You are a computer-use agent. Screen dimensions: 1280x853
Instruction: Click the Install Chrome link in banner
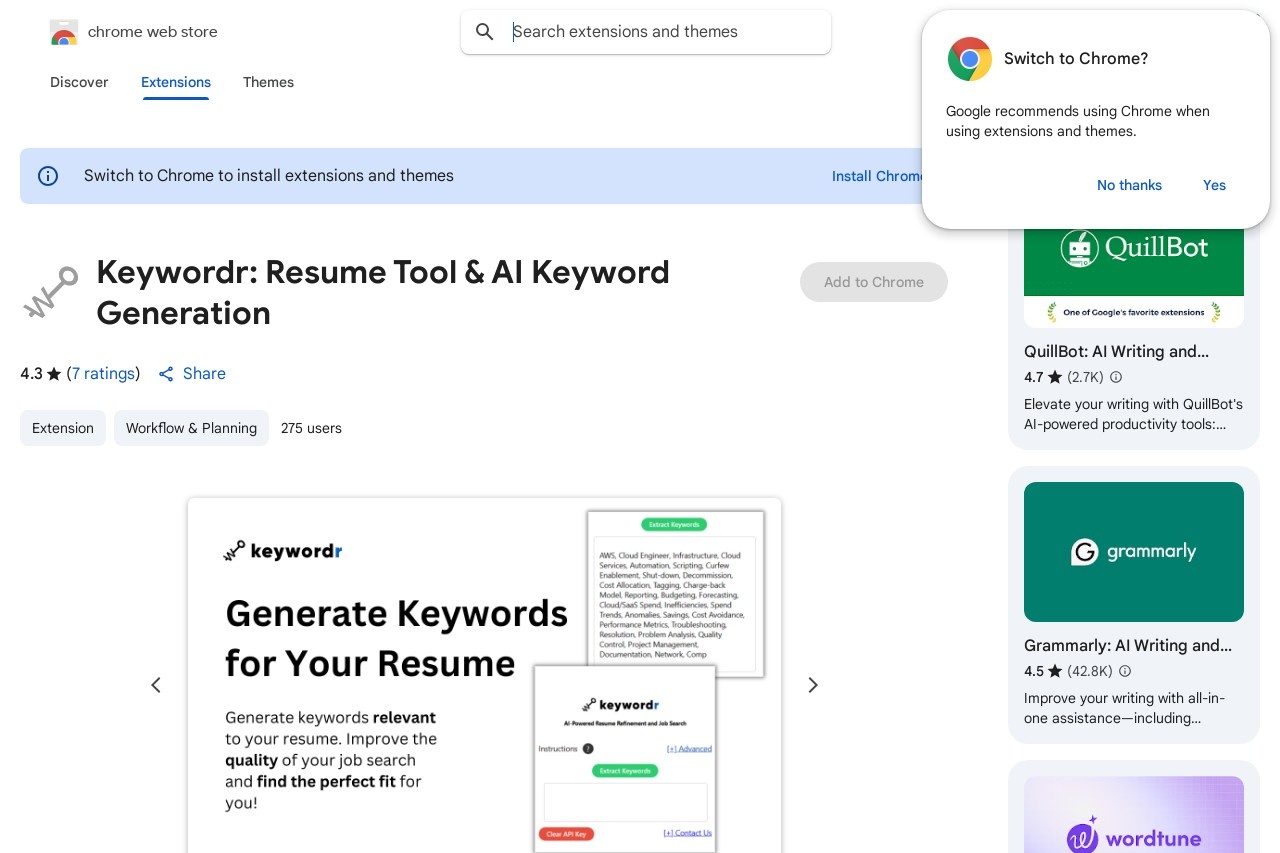tap(878, 176)
